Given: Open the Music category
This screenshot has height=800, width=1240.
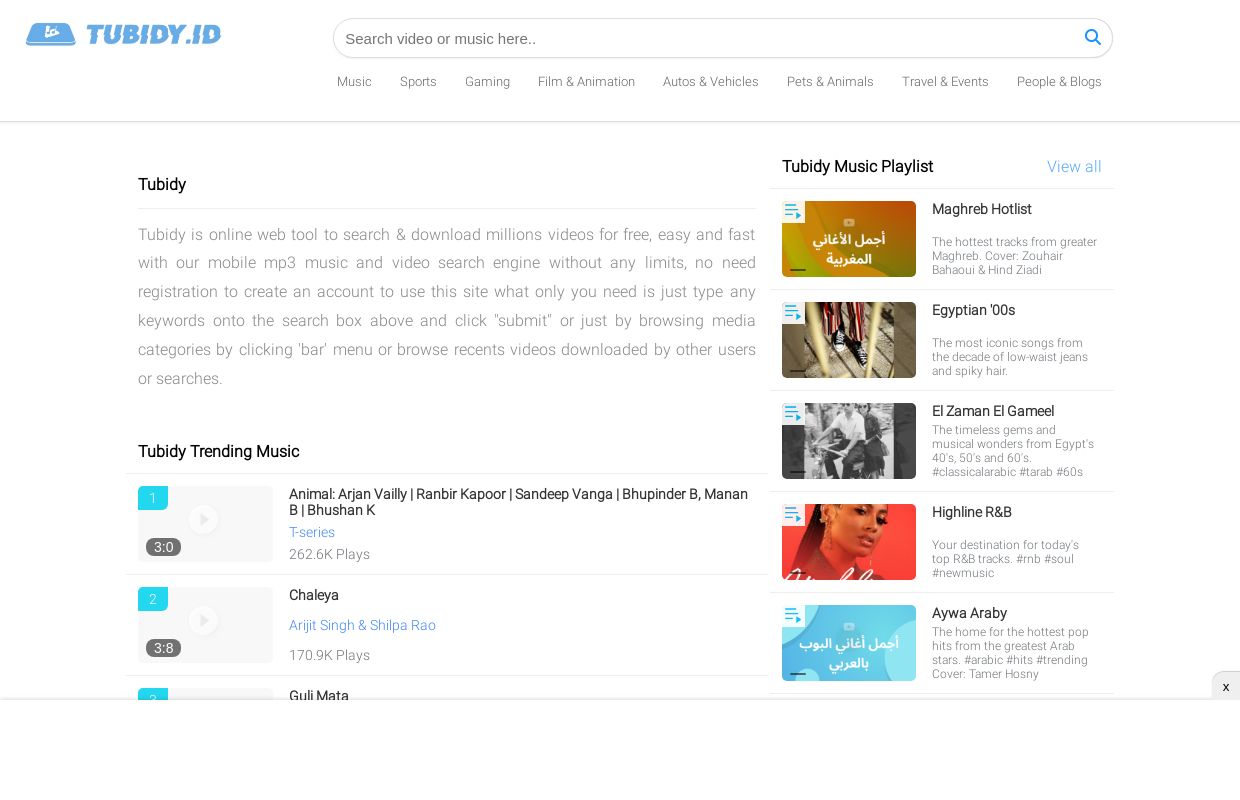Looking at the screenshot, I should coord(354,81).
